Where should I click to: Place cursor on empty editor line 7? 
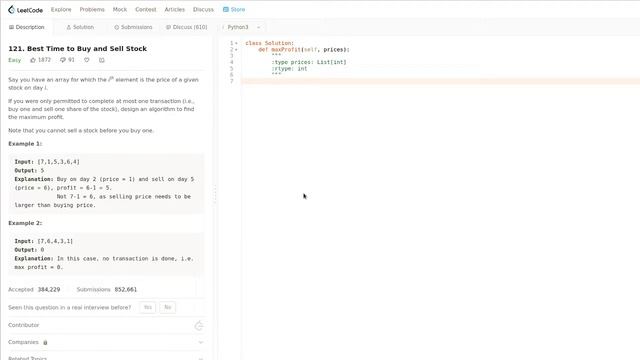click(440, 81)
